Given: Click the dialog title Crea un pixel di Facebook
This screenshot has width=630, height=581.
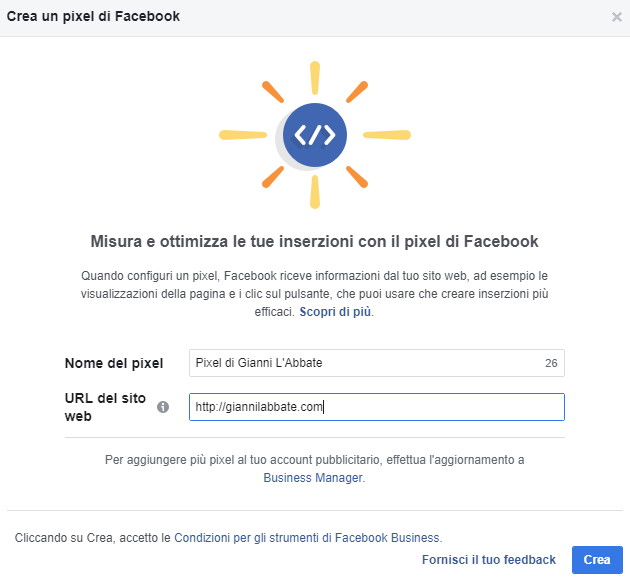Looking at the screenshot, I should (x=95, y=17).
